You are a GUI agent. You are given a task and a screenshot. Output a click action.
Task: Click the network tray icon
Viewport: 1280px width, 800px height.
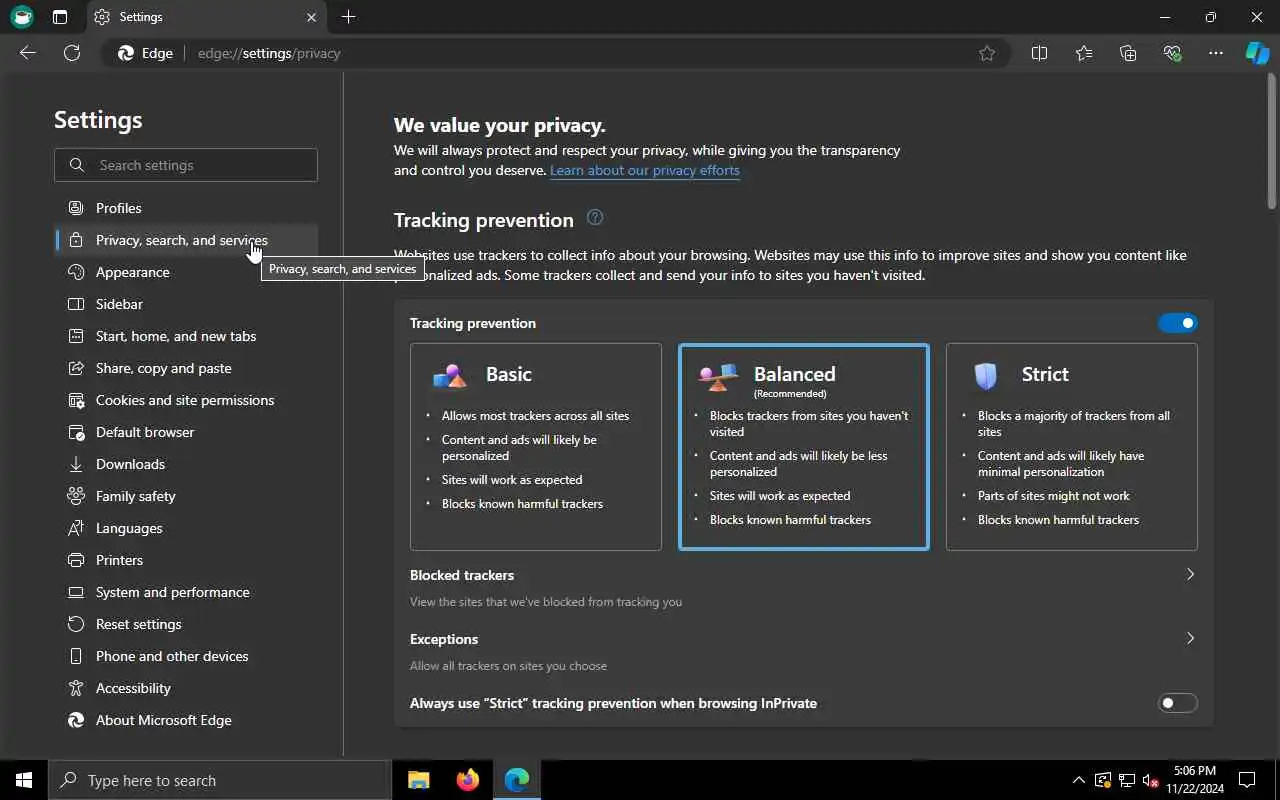[1126, 780]
